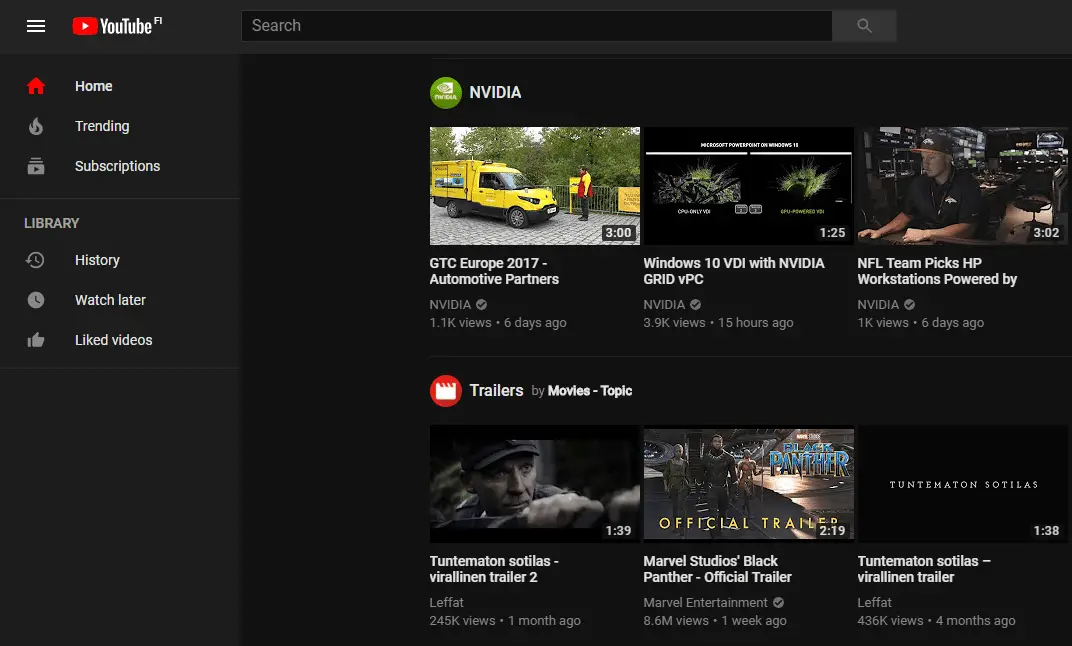Play the black Tuntematon Sotilas 1:38 thumbnail
Screen dimensions: 1072x646
point(963,484)
